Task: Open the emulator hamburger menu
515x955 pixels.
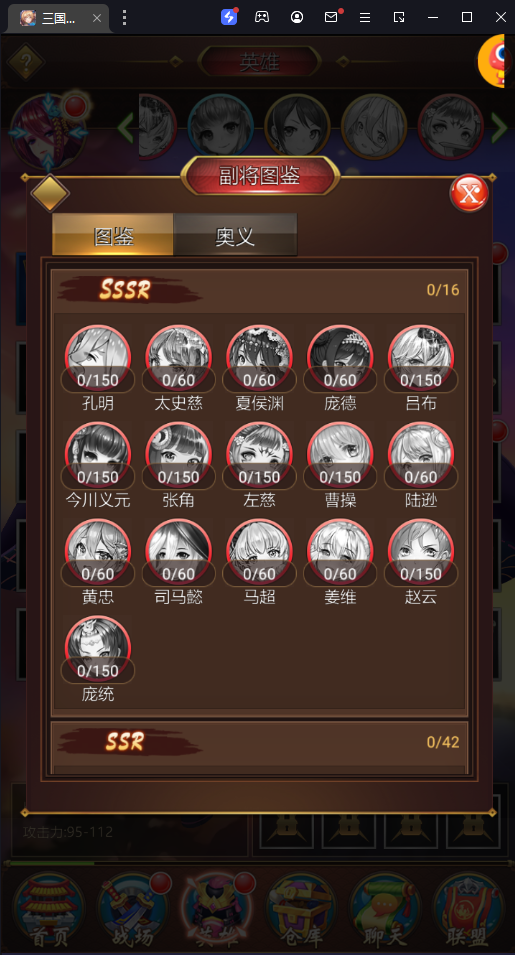Action: pos(365,17)
